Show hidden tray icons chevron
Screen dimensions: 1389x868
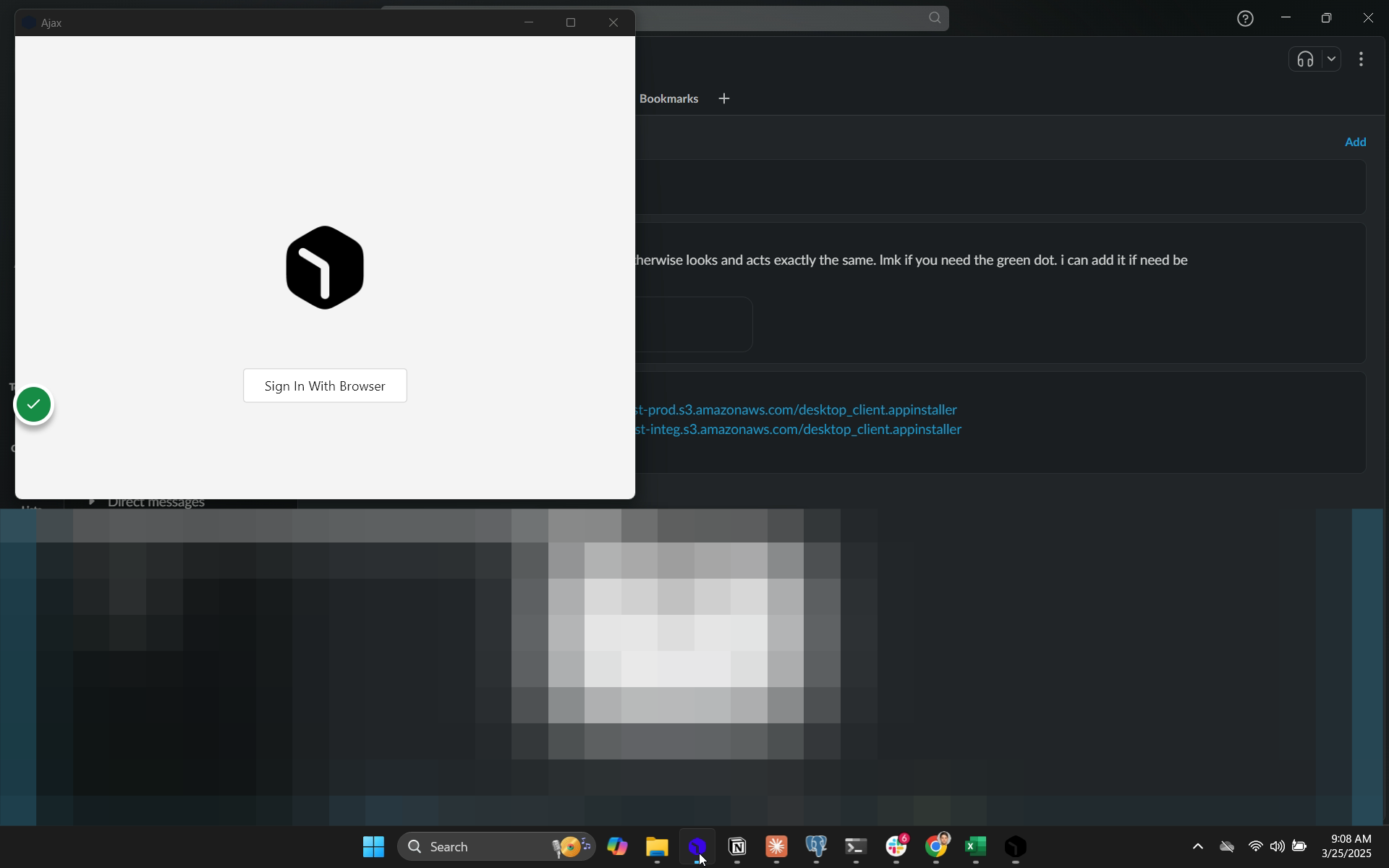point(1197,846)
